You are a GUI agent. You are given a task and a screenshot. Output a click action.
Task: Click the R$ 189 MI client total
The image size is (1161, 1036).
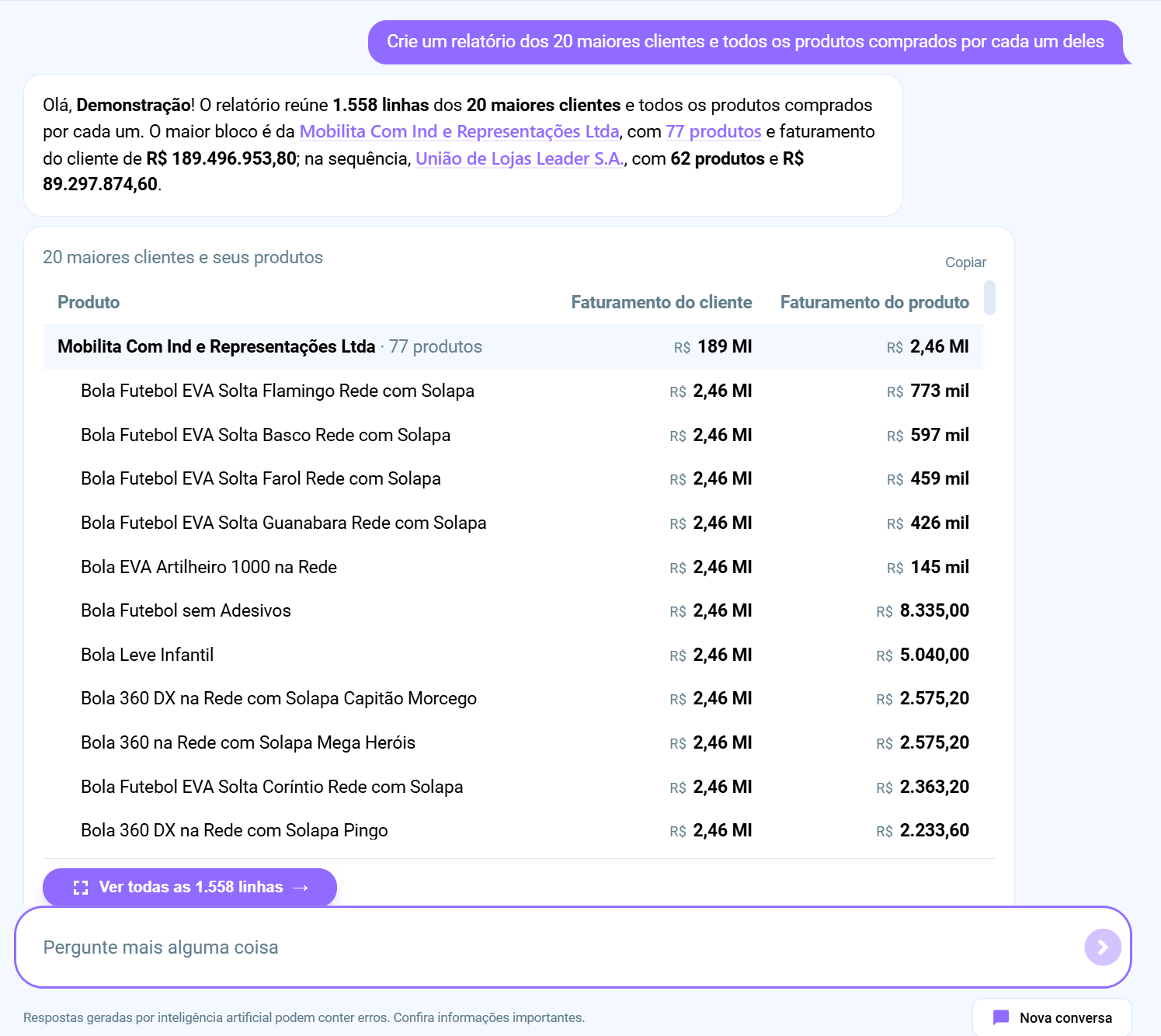point(713,346)
